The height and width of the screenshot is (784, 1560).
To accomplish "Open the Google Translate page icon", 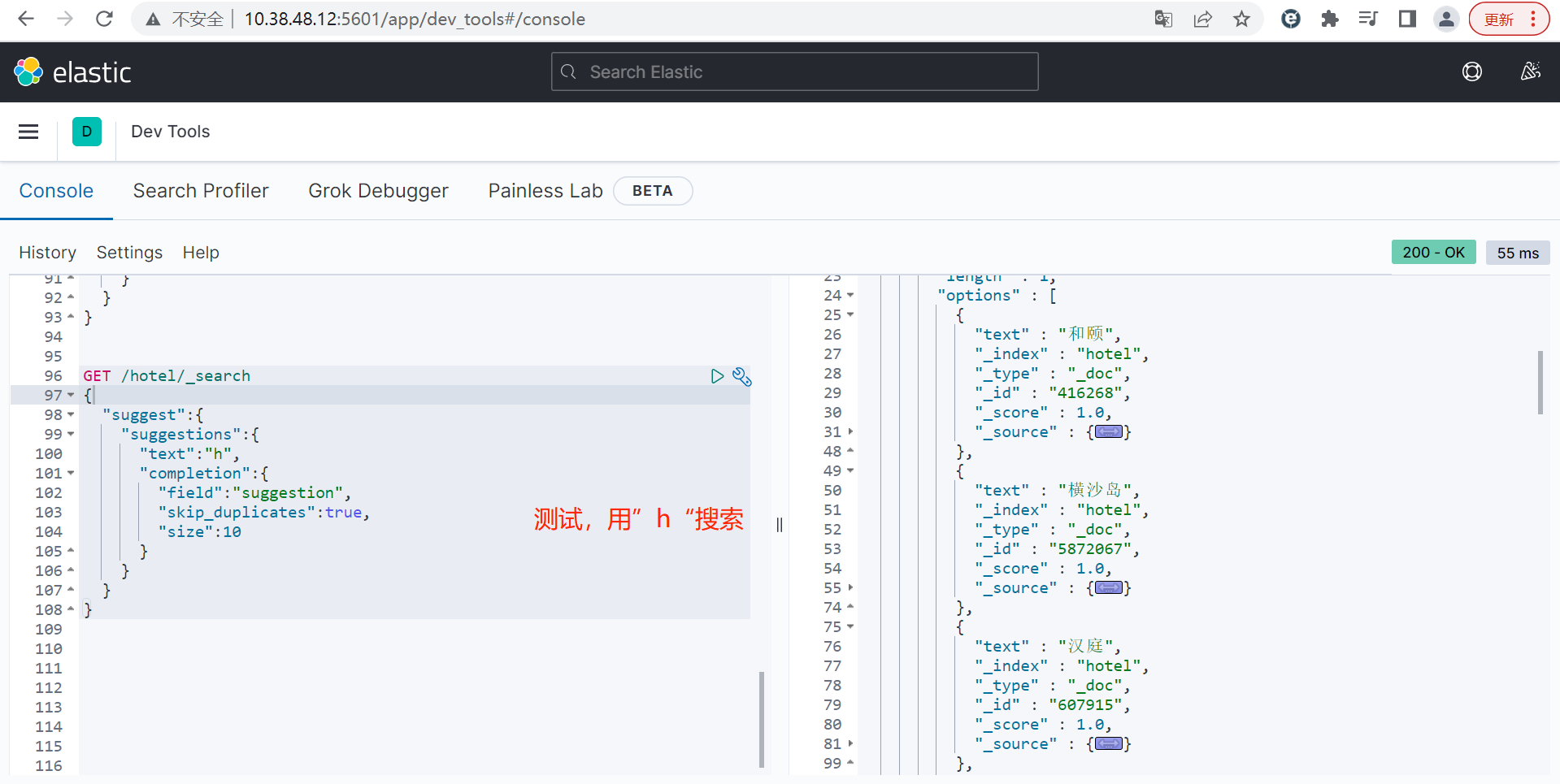I will tap(1163, 19).
